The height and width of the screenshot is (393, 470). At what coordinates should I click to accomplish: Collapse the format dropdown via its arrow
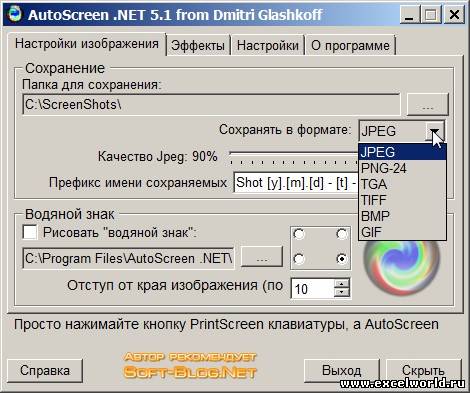point(434,131)
